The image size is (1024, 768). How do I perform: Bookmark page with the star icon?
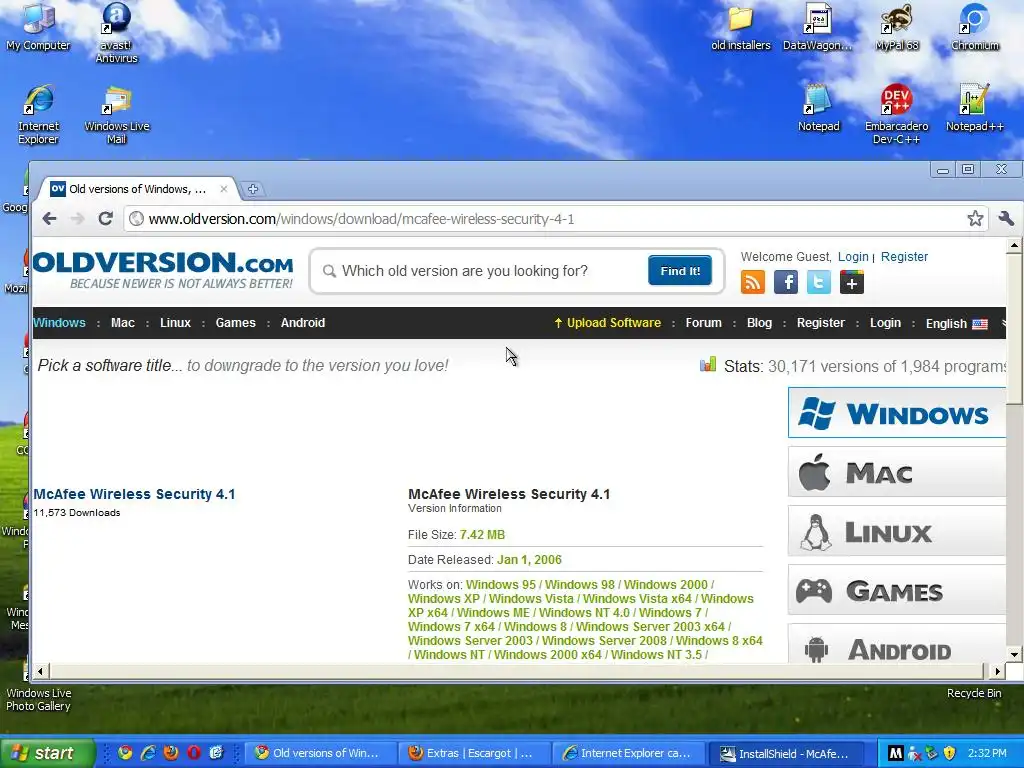975,219
